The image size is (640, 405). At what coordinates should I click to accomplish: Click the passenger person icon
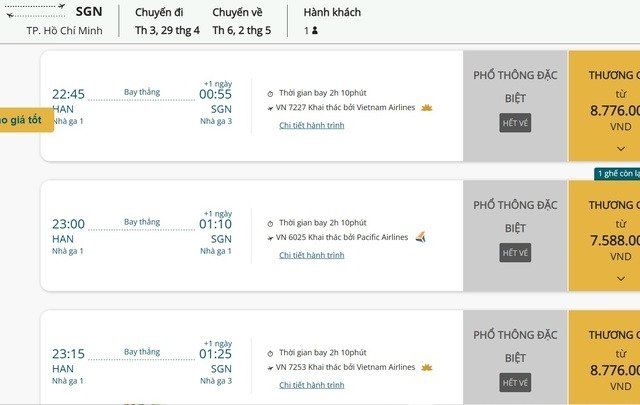coord(315,31)
